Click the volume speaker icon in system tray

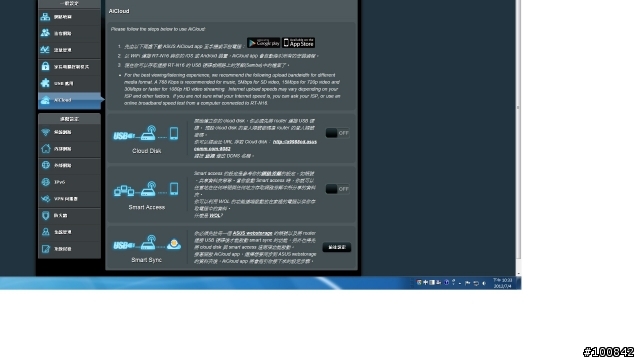[x=484, y=283]
